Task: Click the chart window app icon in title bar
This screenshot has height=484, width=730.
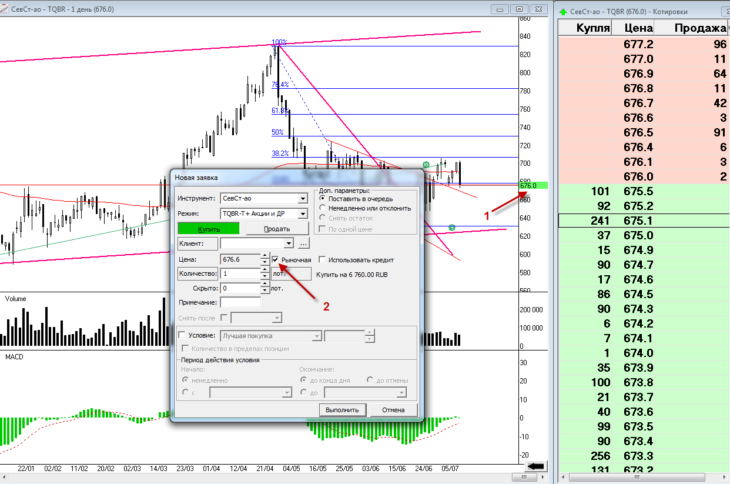Action: tap(4, 9)
